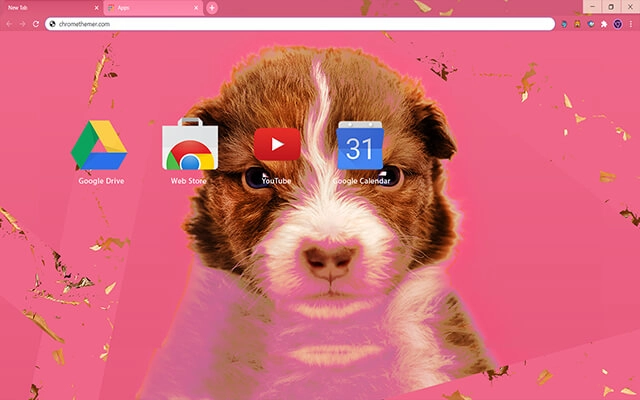
Task: Open Google Calendar app icon
Action: pyautogui.click(x=360, y=145)
